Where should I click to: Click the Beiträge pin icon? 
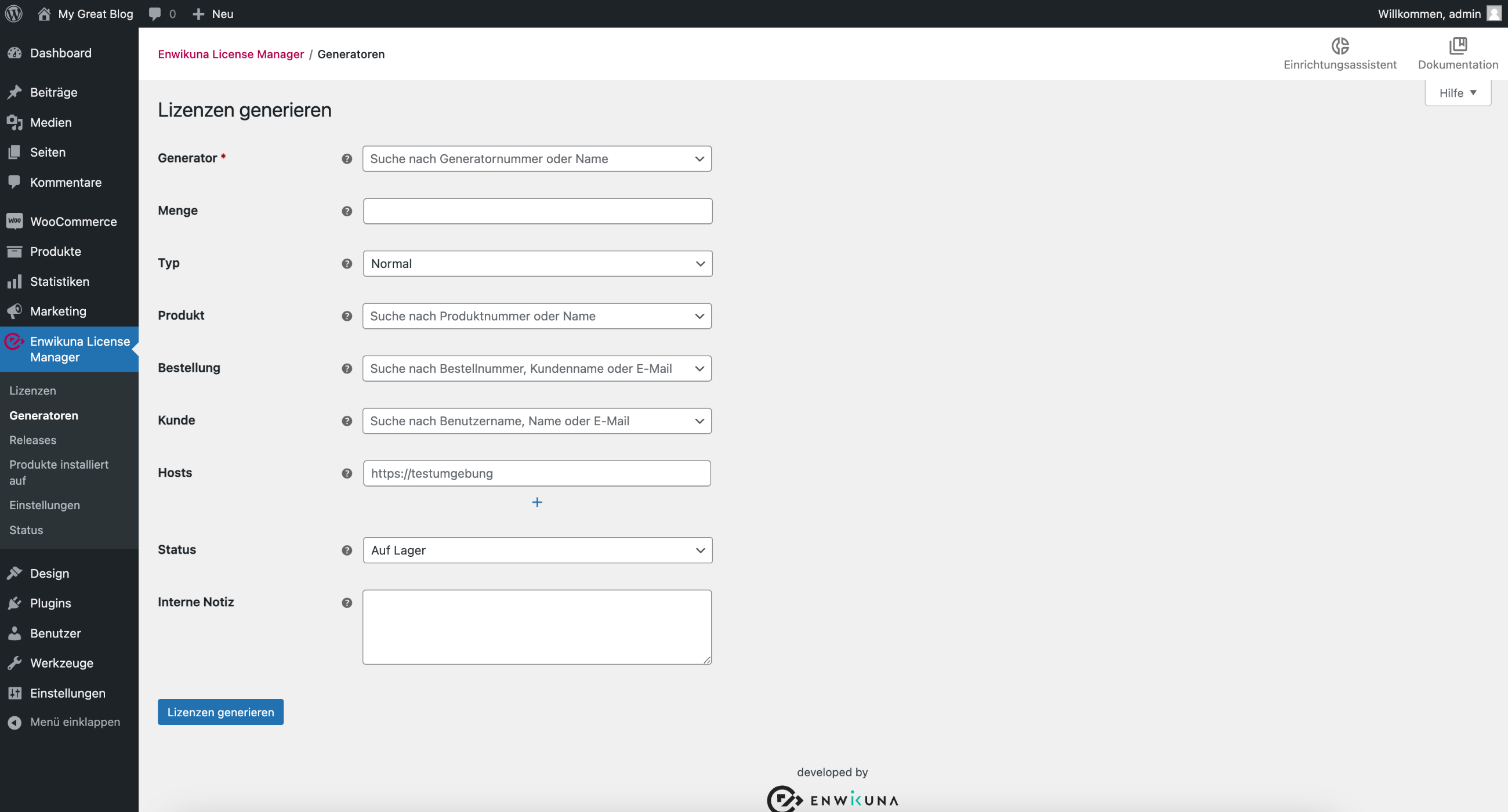tap(14, 92)
